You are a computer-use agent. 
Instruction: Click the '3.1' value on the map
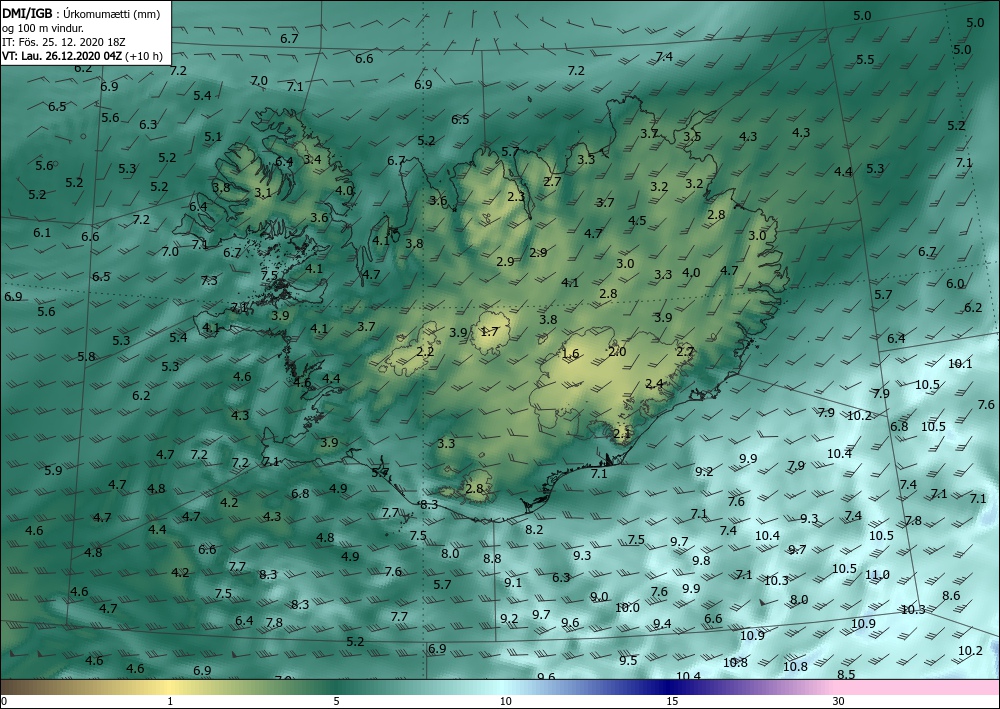[x=263, y=192]
